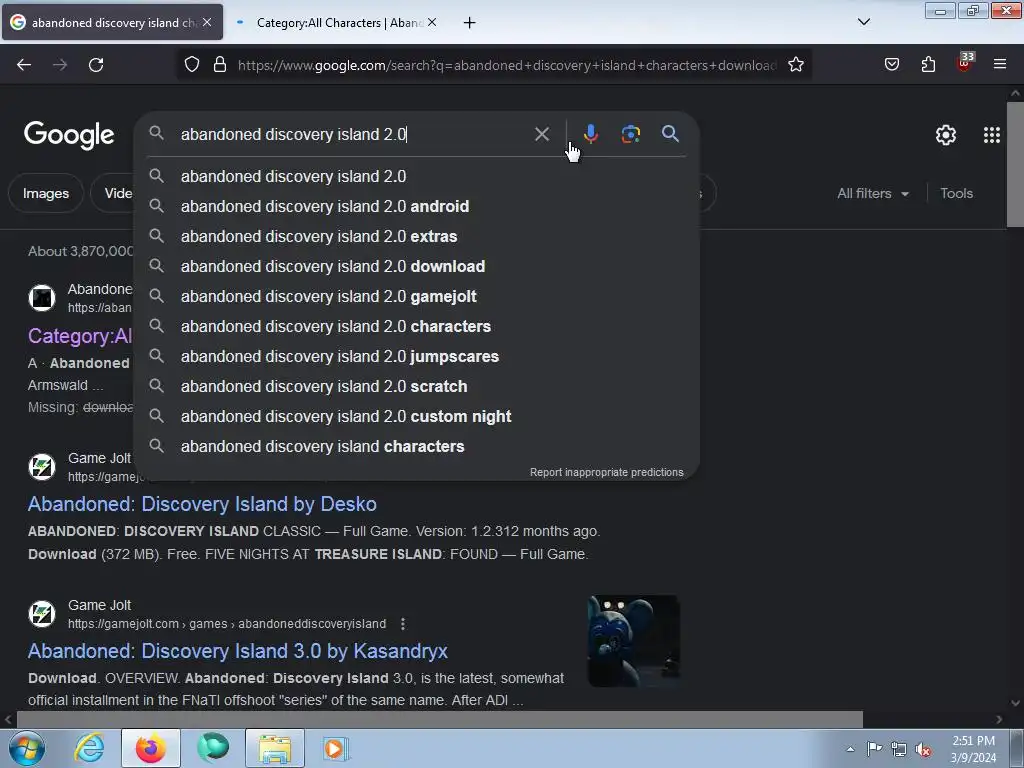
Task: Click Report inappropriate predictions
Action: pyautogui.click(x=606, y=472)
